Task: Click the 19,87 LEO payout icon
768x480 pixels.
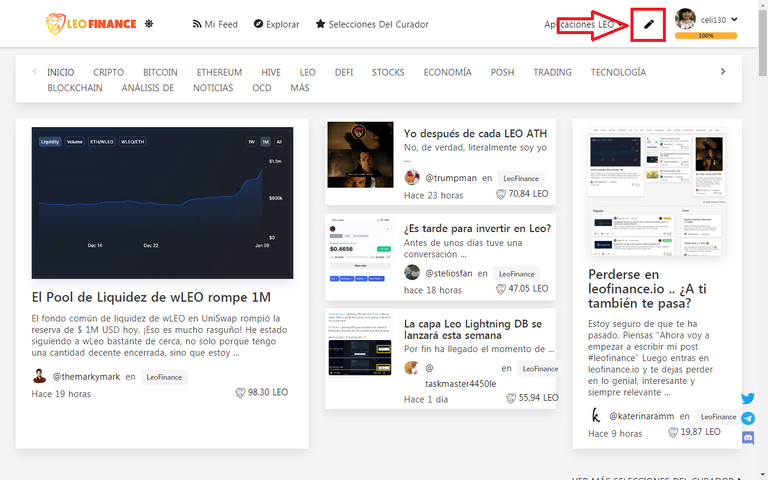Action: click(673, 432)
